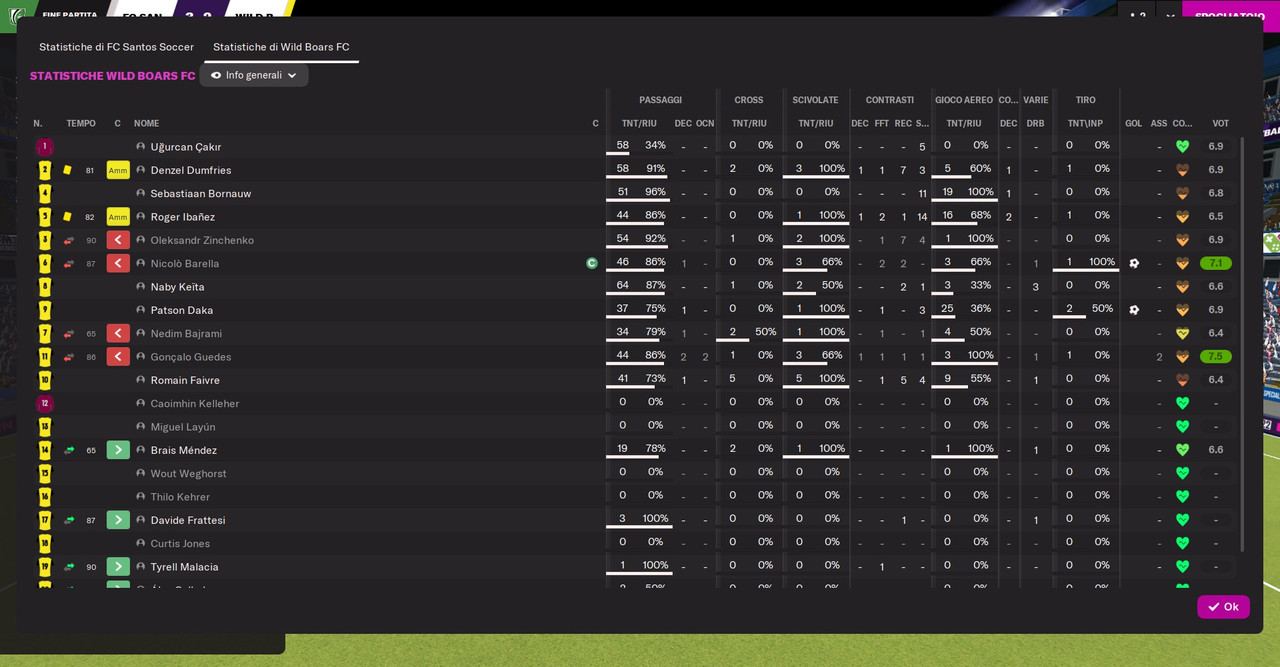Screen dimensions: 1280x667
Task: Click Nicolò Barella's 7.1 rating badge
Action: [1216, 263]
